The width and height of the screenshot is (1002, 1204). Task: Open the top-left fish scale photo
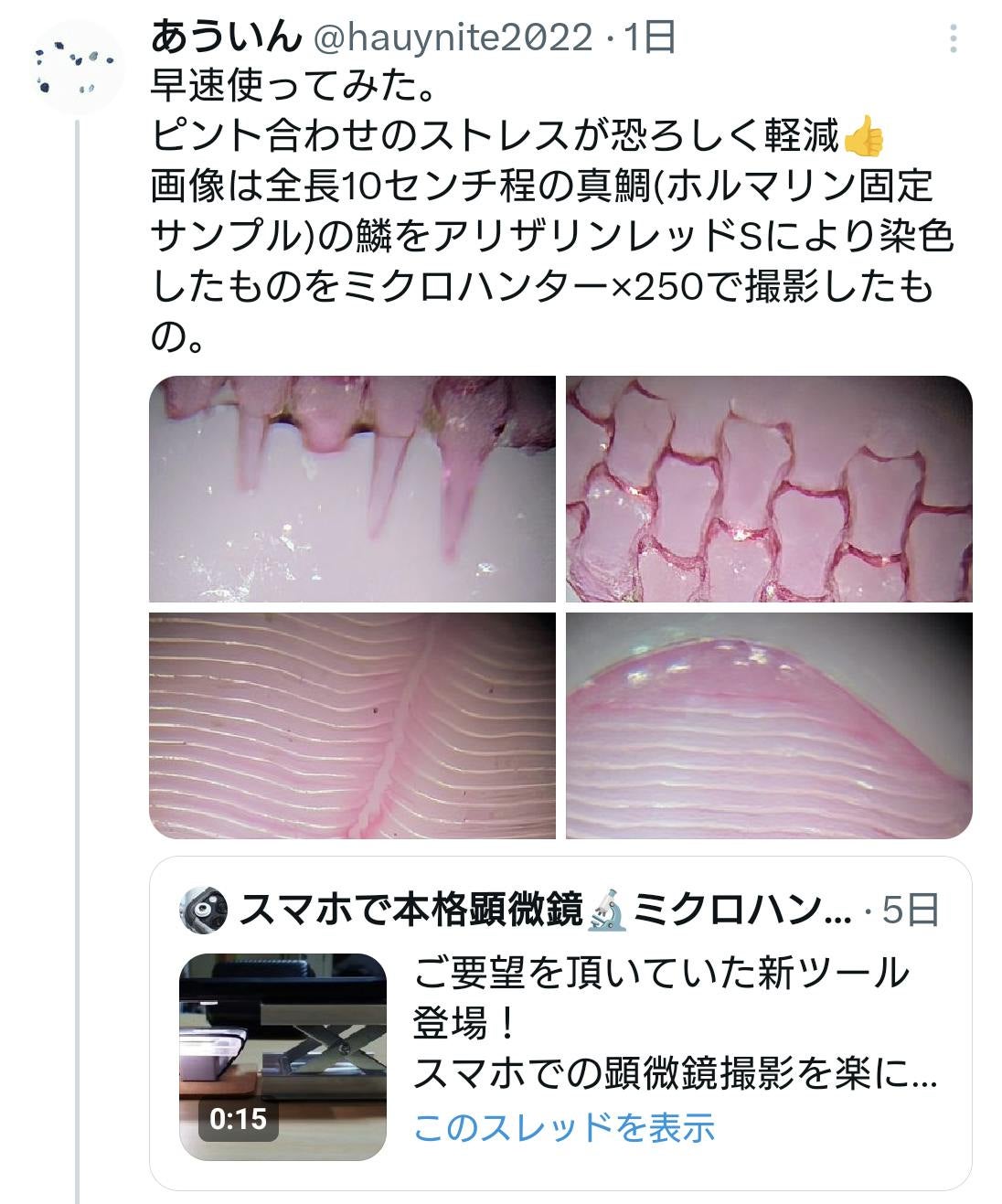[x=352, y=489]
